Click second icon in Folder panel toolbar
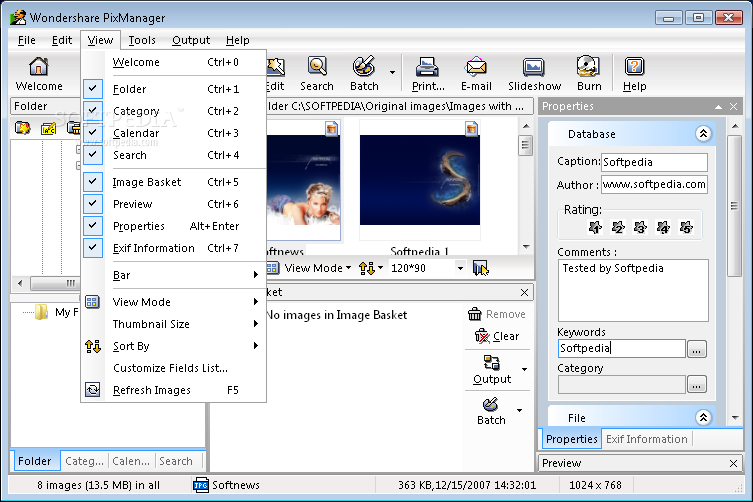 (48, 128)
